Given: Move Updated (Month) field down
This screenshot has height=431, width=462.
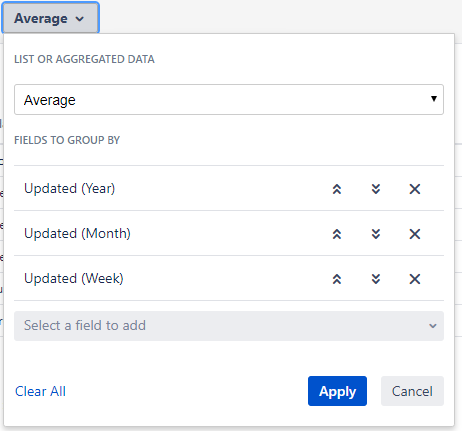Looking at the screenshot, I should [376, 234].
